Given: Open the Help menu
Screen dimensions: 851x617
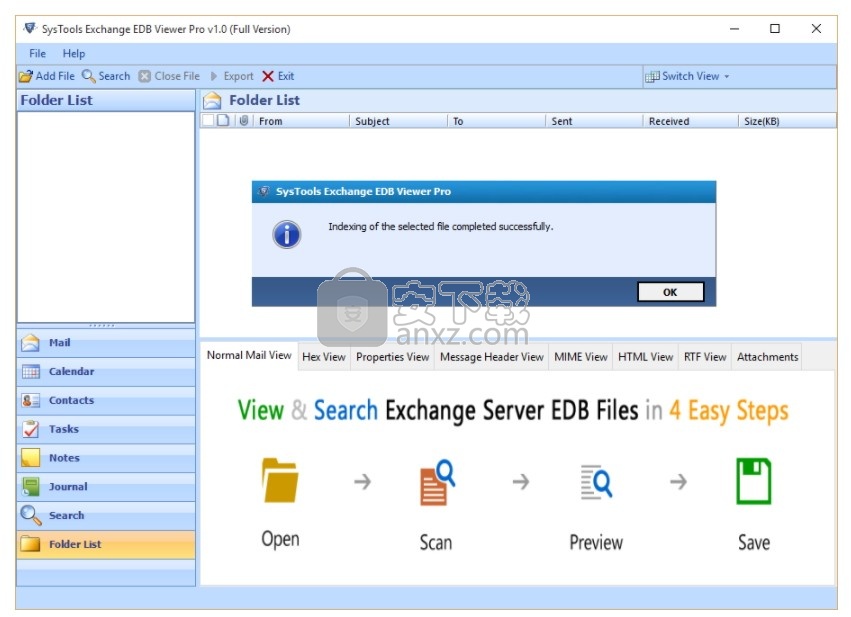Looking at the screenshot, I should point(74,53).
